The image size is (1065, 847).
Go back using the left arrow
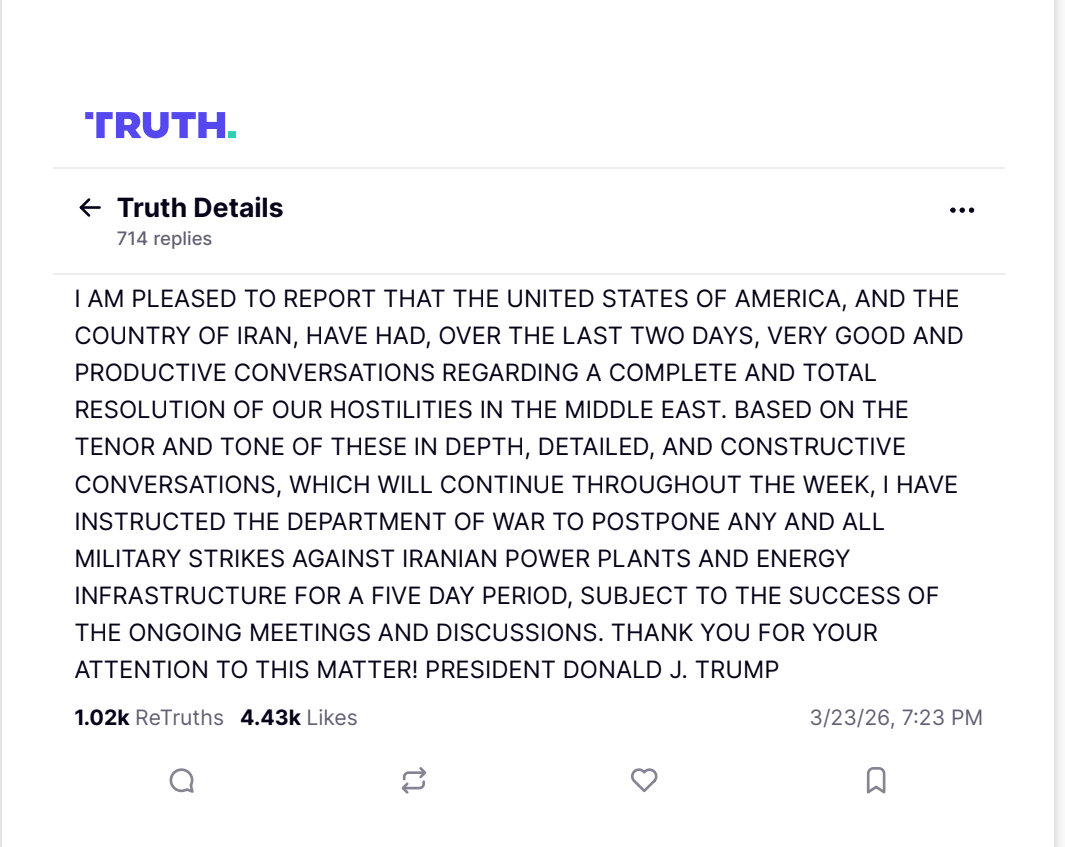click(x=90, y=208)
